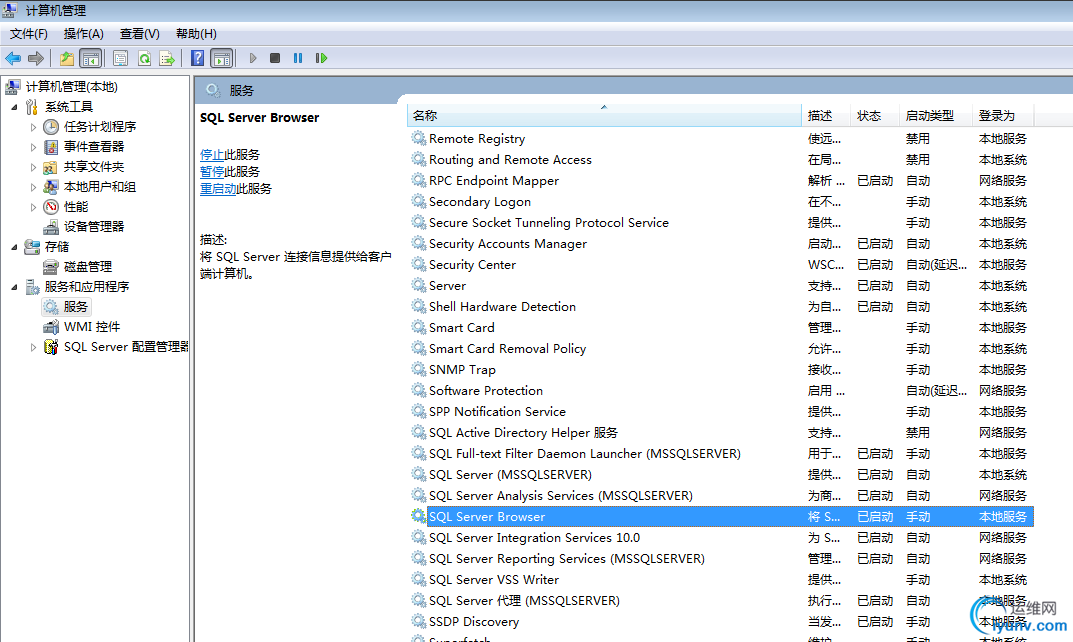1073x642 pixels.
Task: Expand the 任务计划程序 node
Action: (33, 127)
